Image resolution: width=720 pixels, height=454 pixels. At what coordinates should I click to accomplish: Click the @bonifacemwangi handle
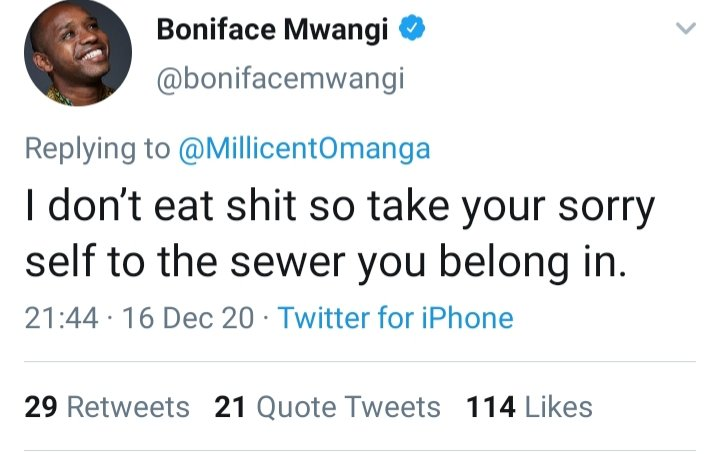click(x=281, y=79)
